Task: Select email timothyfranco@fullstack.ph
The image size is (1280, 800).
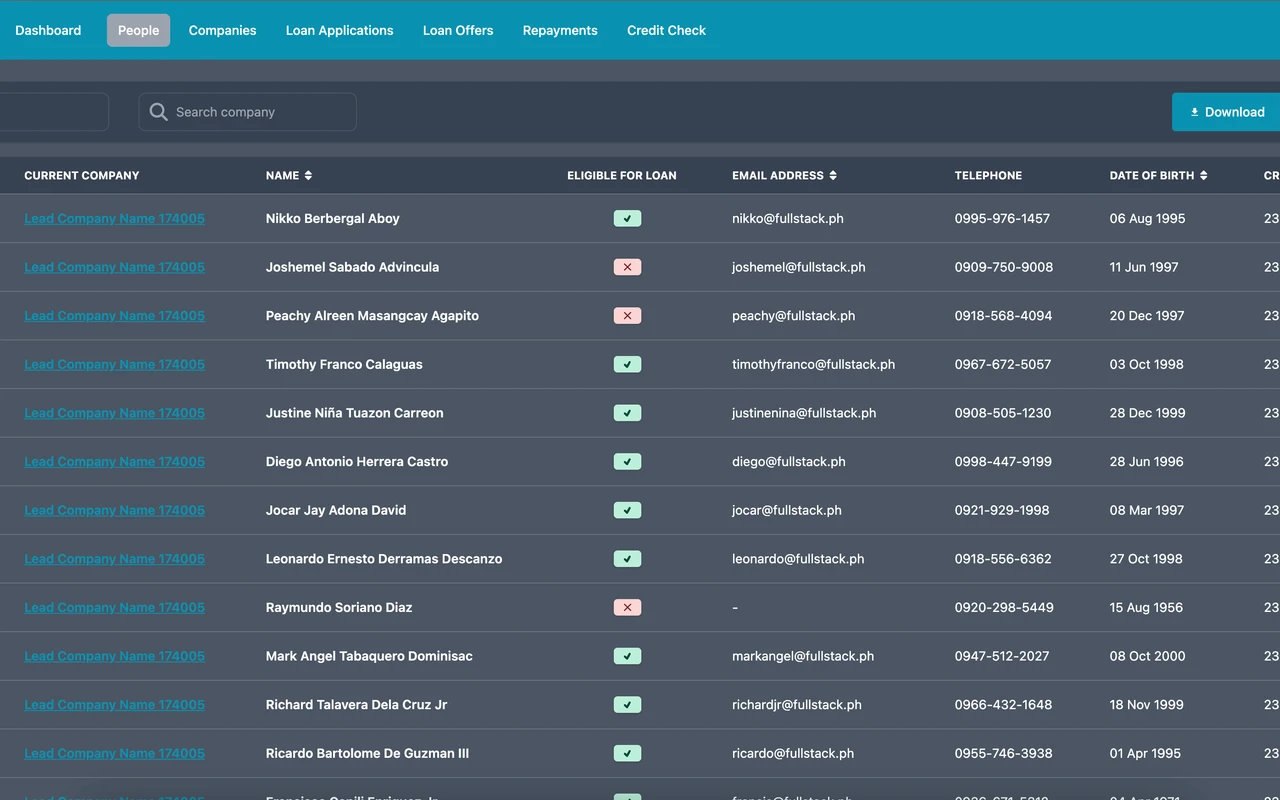Action: click(x=814, y=365)
